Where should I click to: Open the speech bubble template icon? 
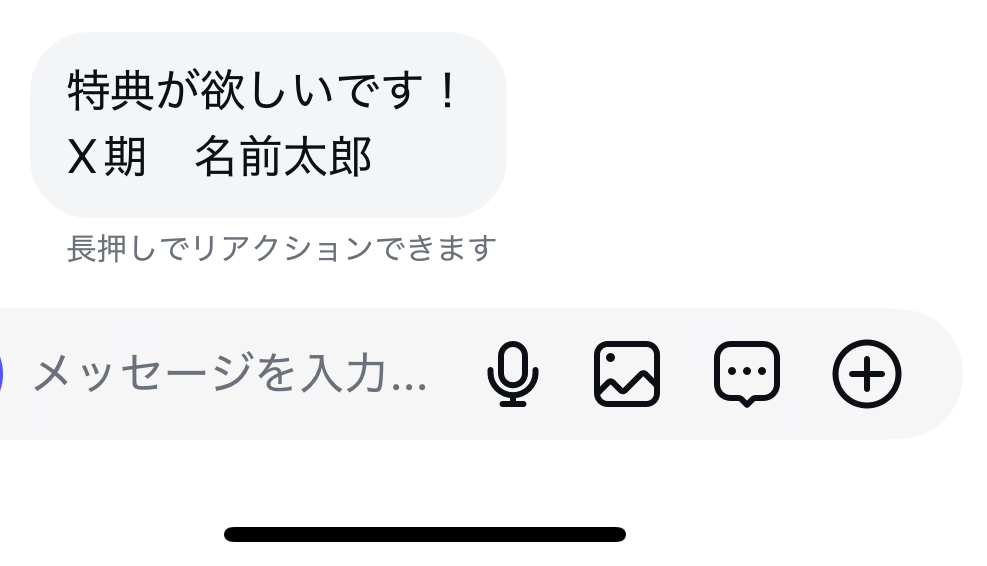tap(747, 374)
